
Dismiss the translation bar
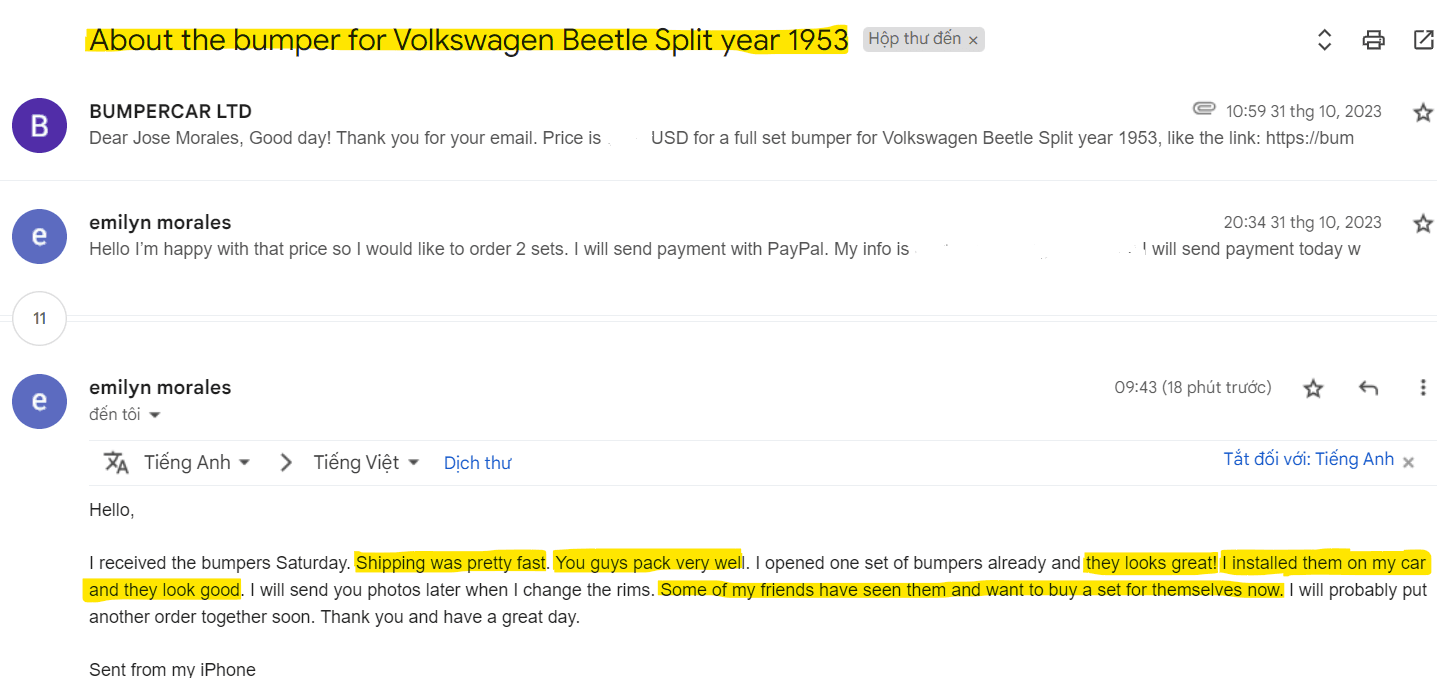pos(1408,462)
